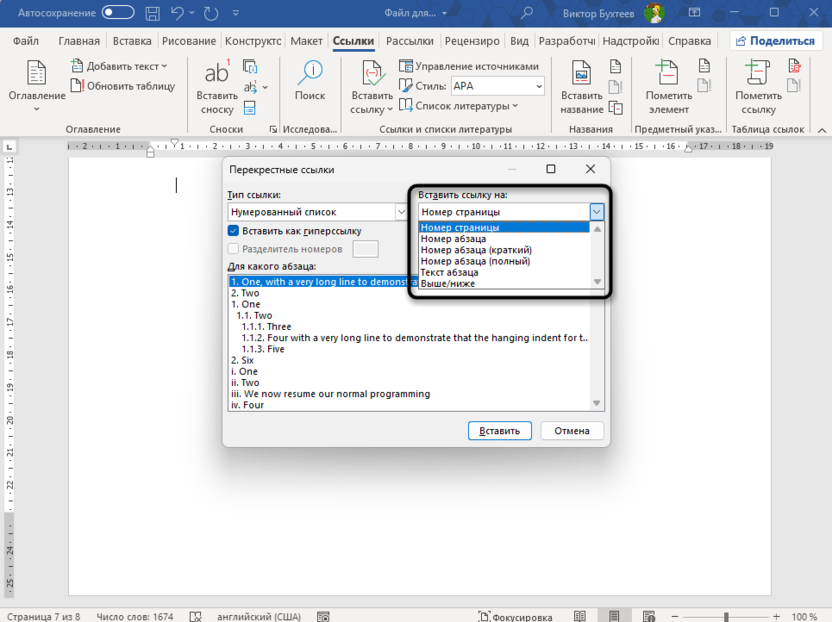The width and height of the screenshot is (832, 622).
Task: Click the Фокусировка button in status bar
Action: (515, 617)
